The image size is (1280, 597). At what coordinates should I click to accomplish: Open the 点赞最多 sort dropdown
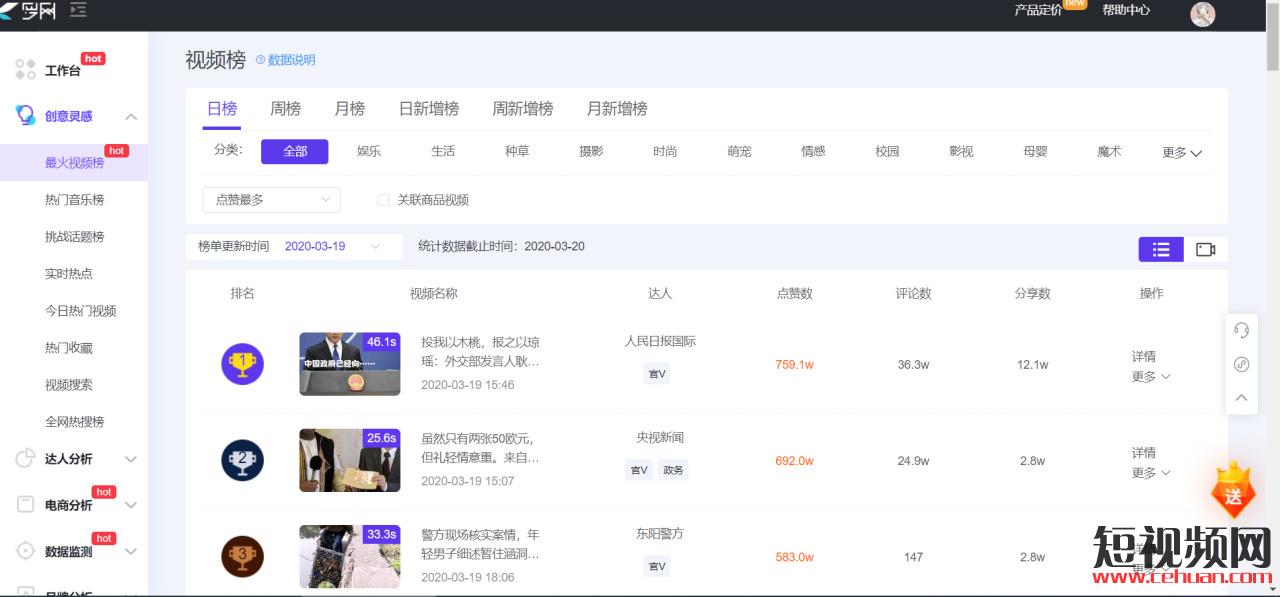pos(271,200)
